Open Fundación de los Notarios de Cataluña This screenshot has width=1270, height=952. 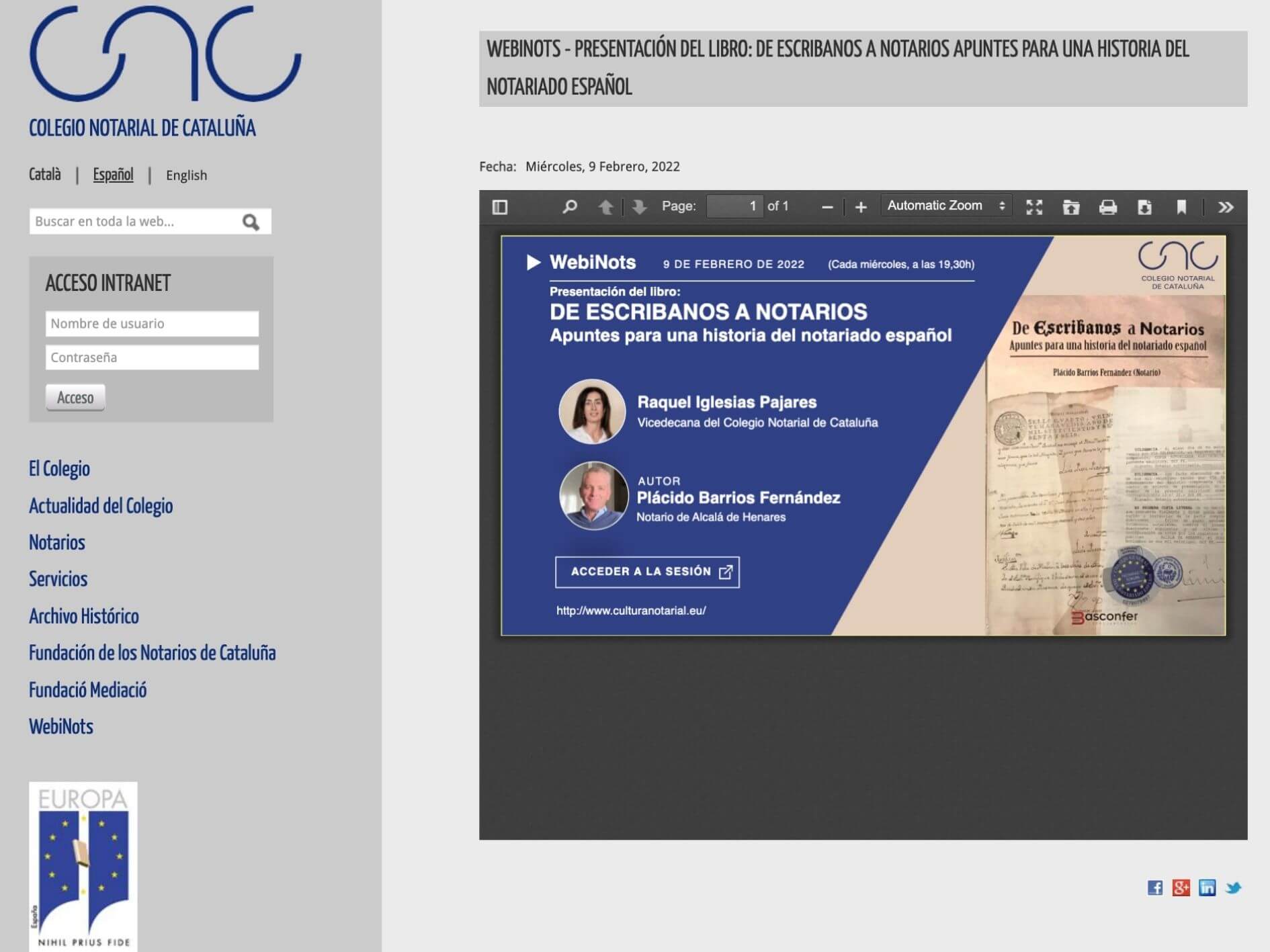(x=153, y=653)
